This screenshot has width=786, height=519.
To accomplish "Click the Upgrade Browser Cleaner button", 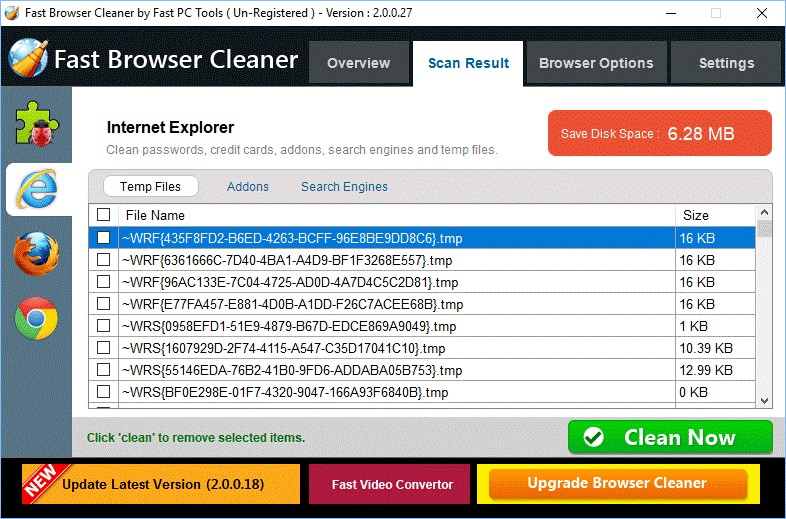I will [618, 483].
